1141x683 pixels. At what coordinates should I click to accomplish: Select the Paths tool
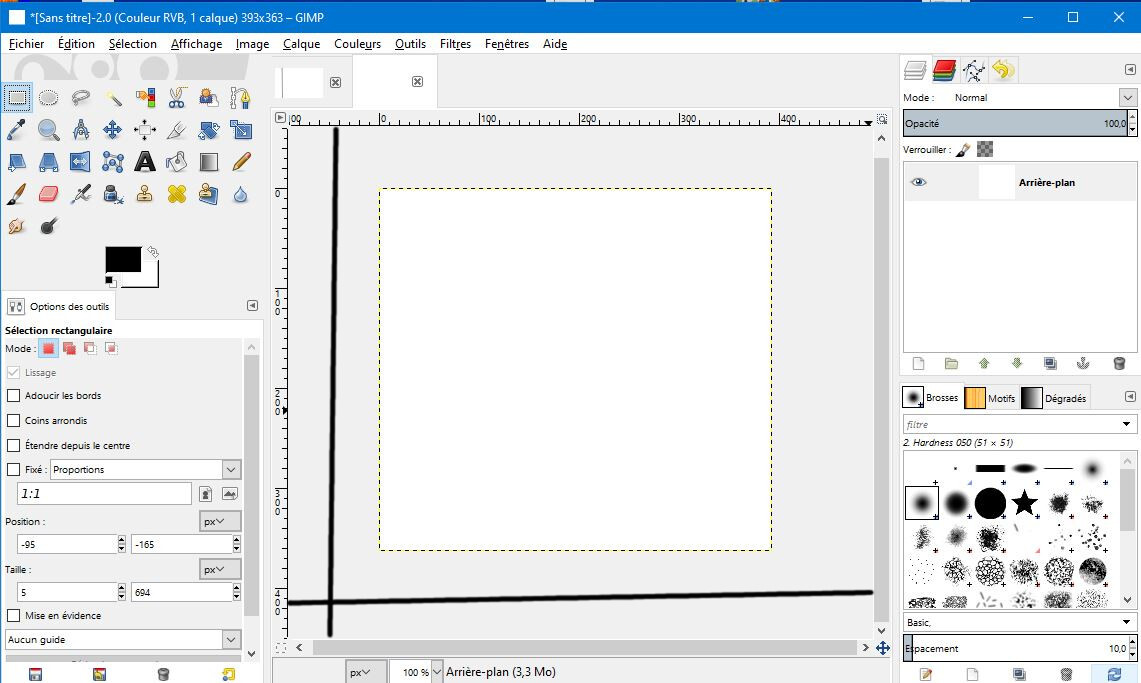point(241,97)
